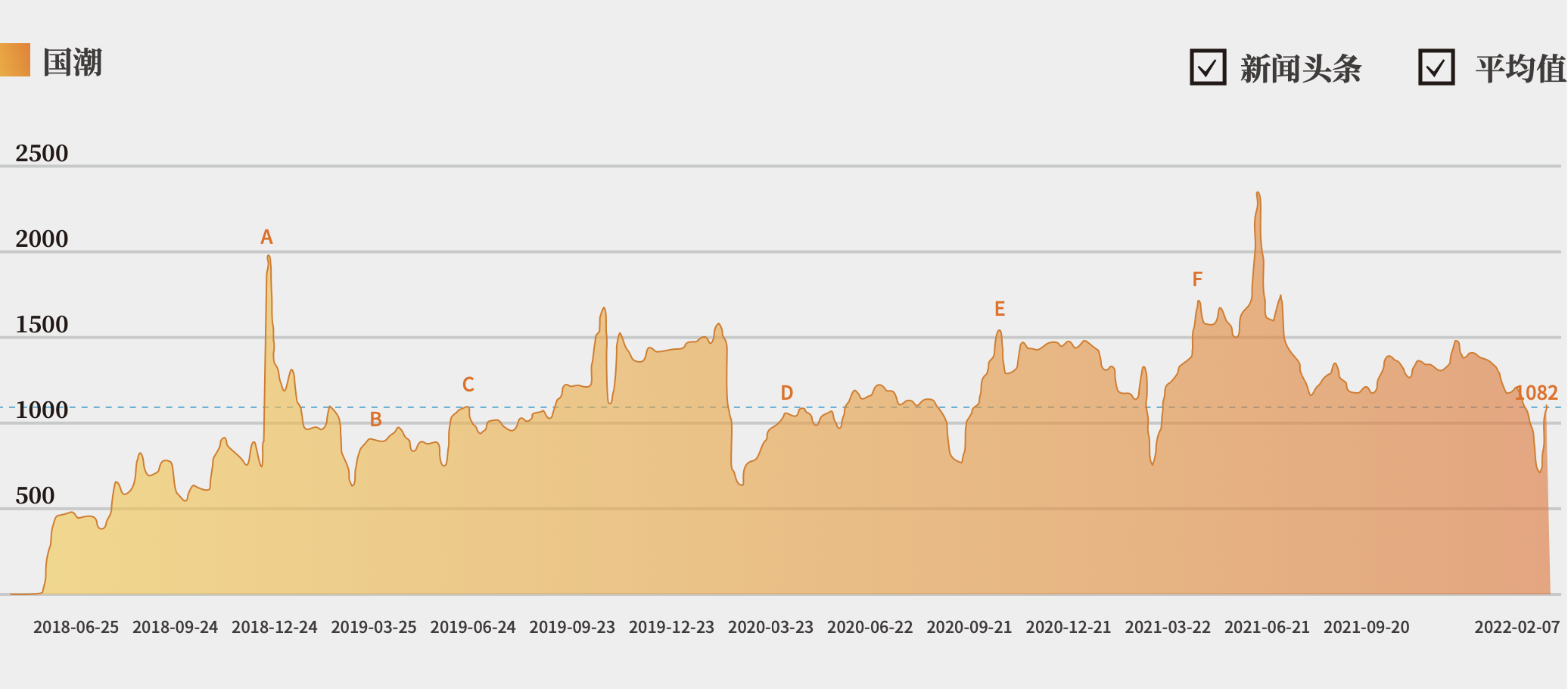Viewport: 1568px width, 689px height.
Task: Click the 2020-12-21 date label
Action: coord(1069,627)
